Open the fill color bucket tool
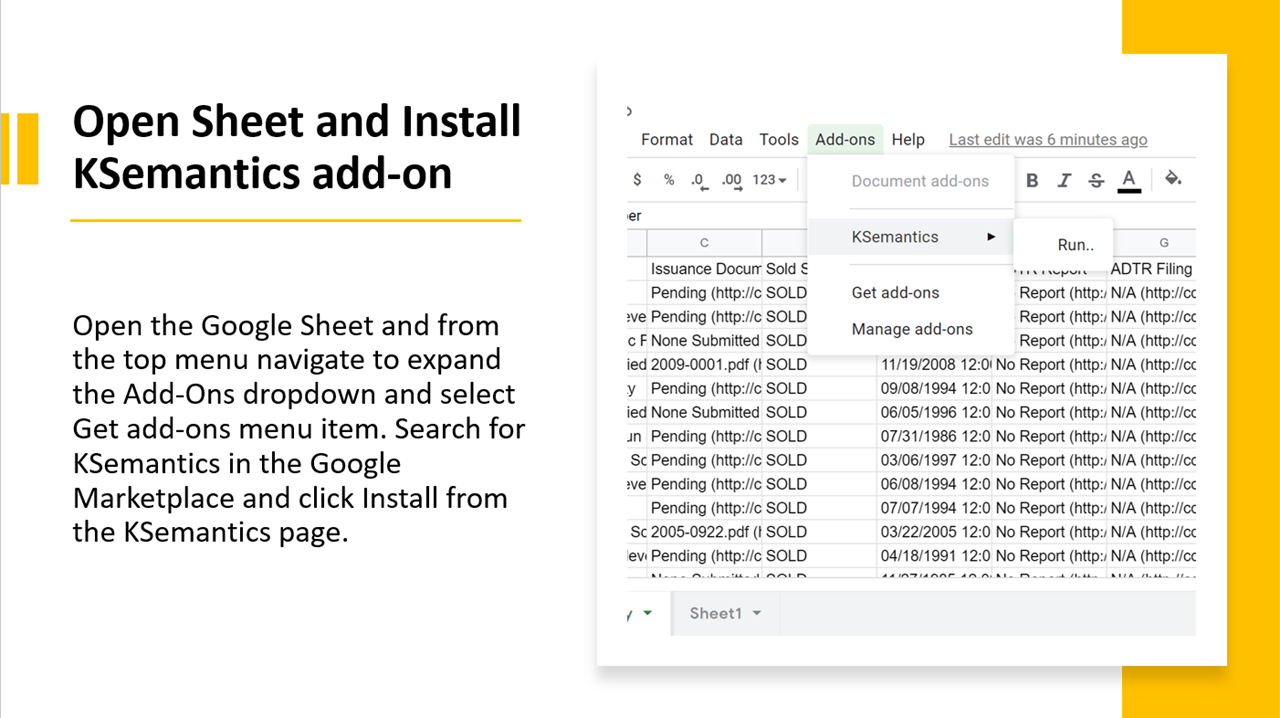 1173,180
